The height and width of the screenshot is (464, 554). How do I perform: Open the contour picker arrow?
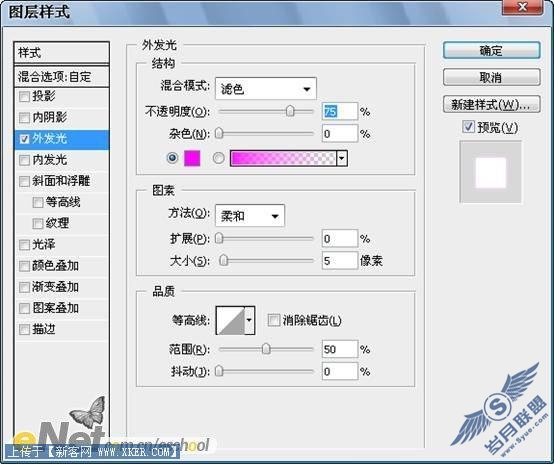(249, 321)
